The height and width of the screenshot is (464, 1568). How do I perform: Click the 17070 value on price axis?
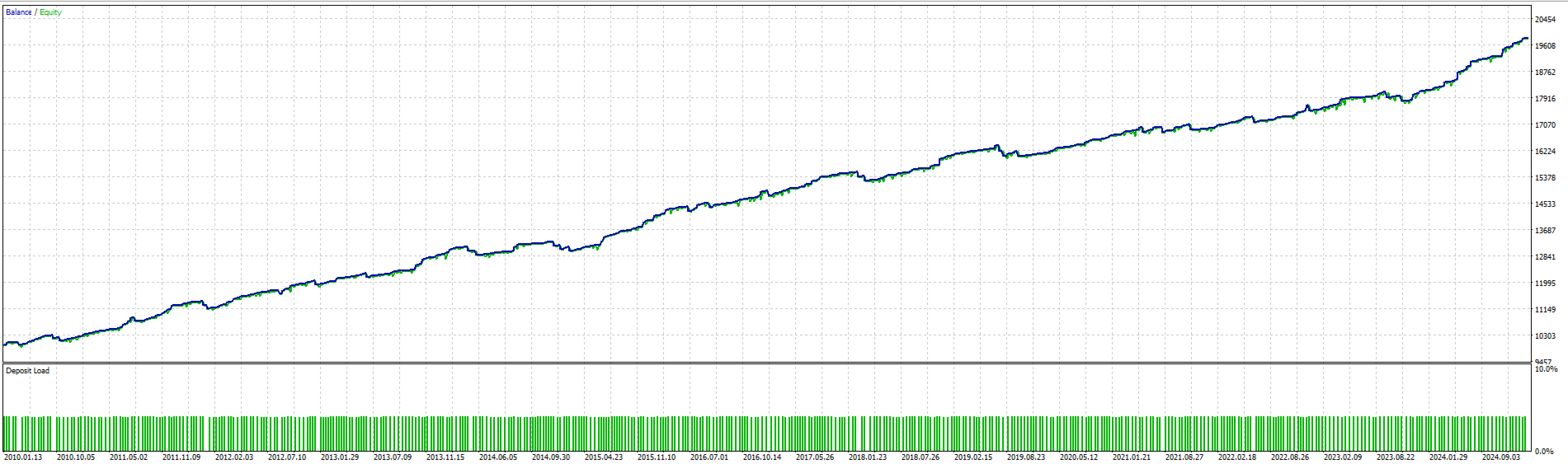click(1545, 125)
